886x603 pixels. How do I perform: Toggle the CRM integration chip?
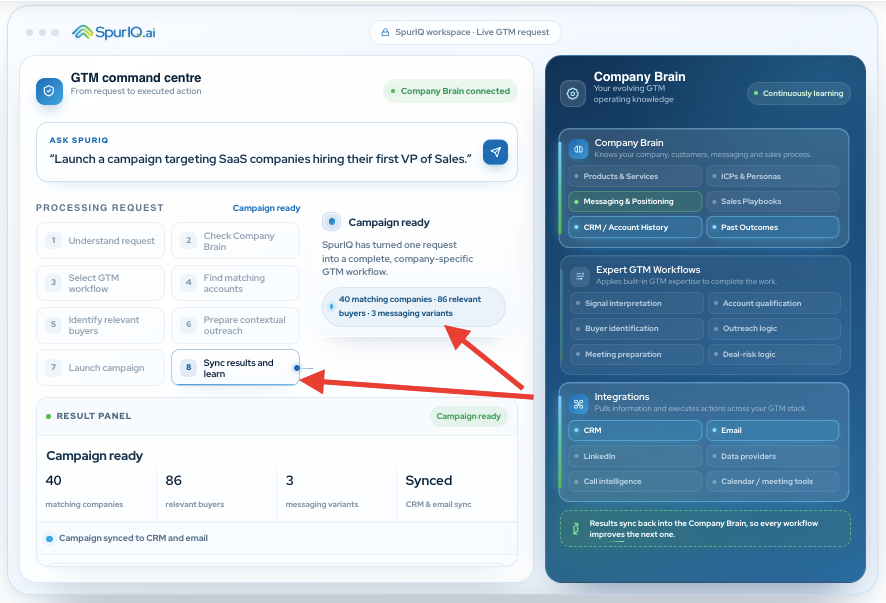pos(635,430)
